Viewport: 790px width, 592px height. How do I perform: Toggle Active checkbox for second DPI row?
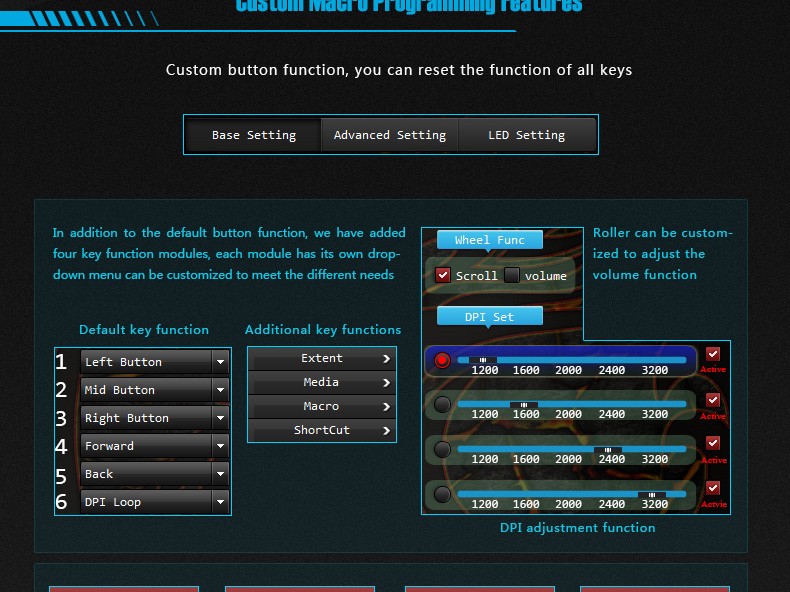pos(712,400)
